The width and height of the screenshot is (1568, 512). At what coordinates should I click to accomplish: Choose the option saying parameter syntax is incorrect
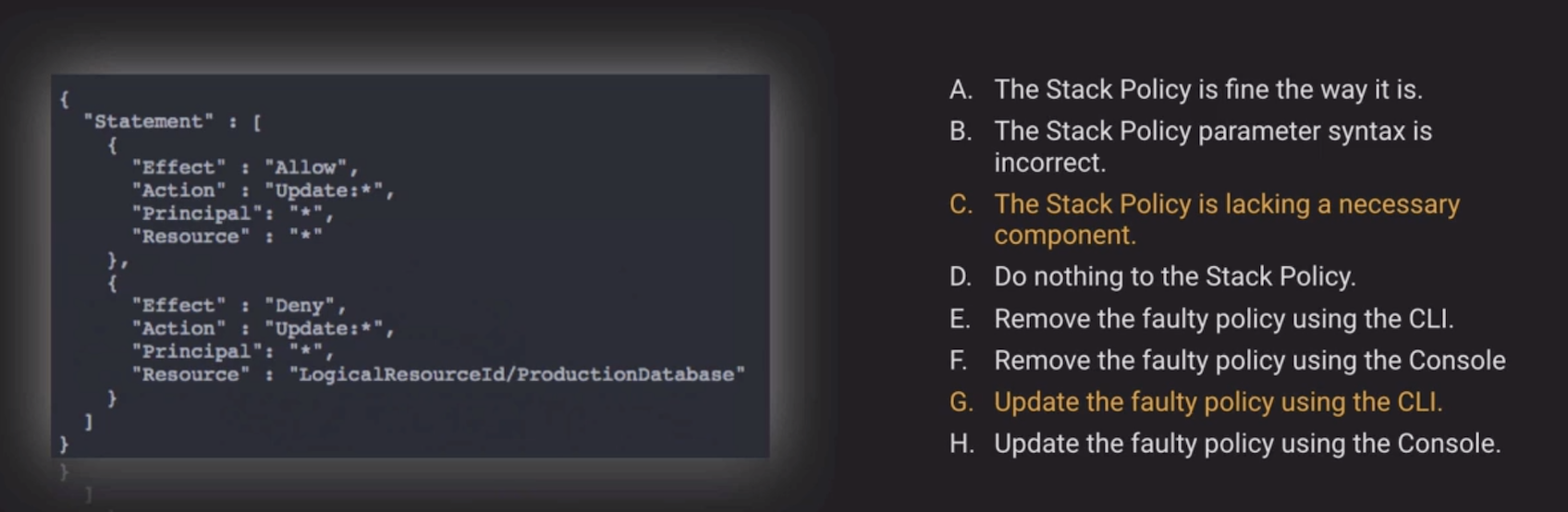pyautogui.click(x=1212, y=131)
